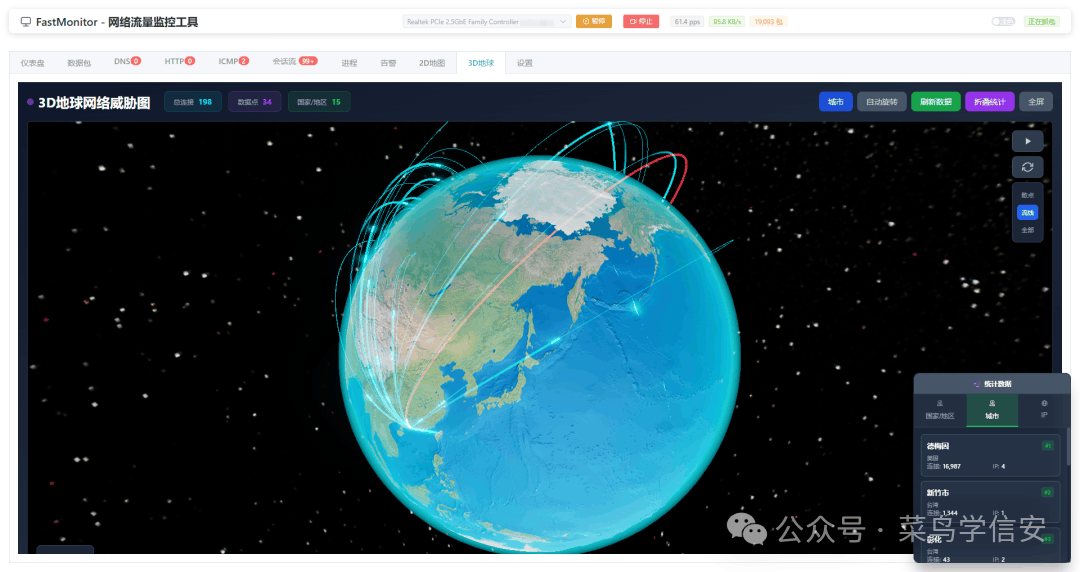The width and height of the screenshot is (1080, 572).
Task: Click the circular refresh icon on the globe
Action: [1027, 167]
